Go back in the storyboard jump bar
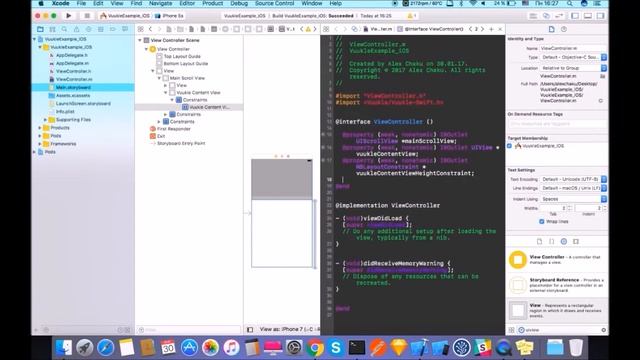The width and height of the screenshot is (640, 360). tap(150, 29)
